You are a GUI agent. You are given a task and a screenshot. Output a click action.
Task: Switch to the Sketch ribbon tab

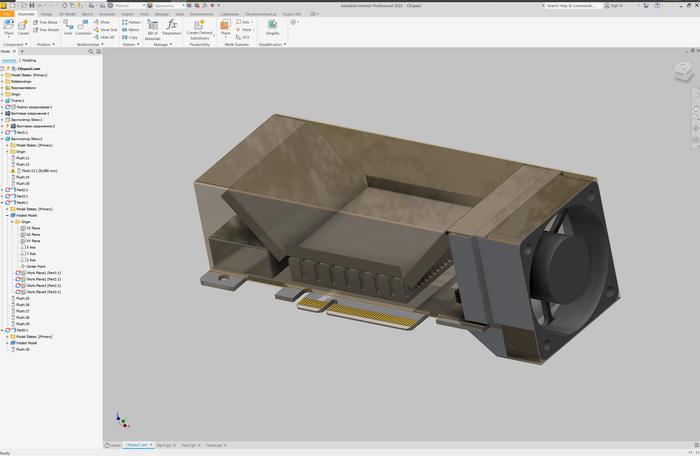coord(87,14)
